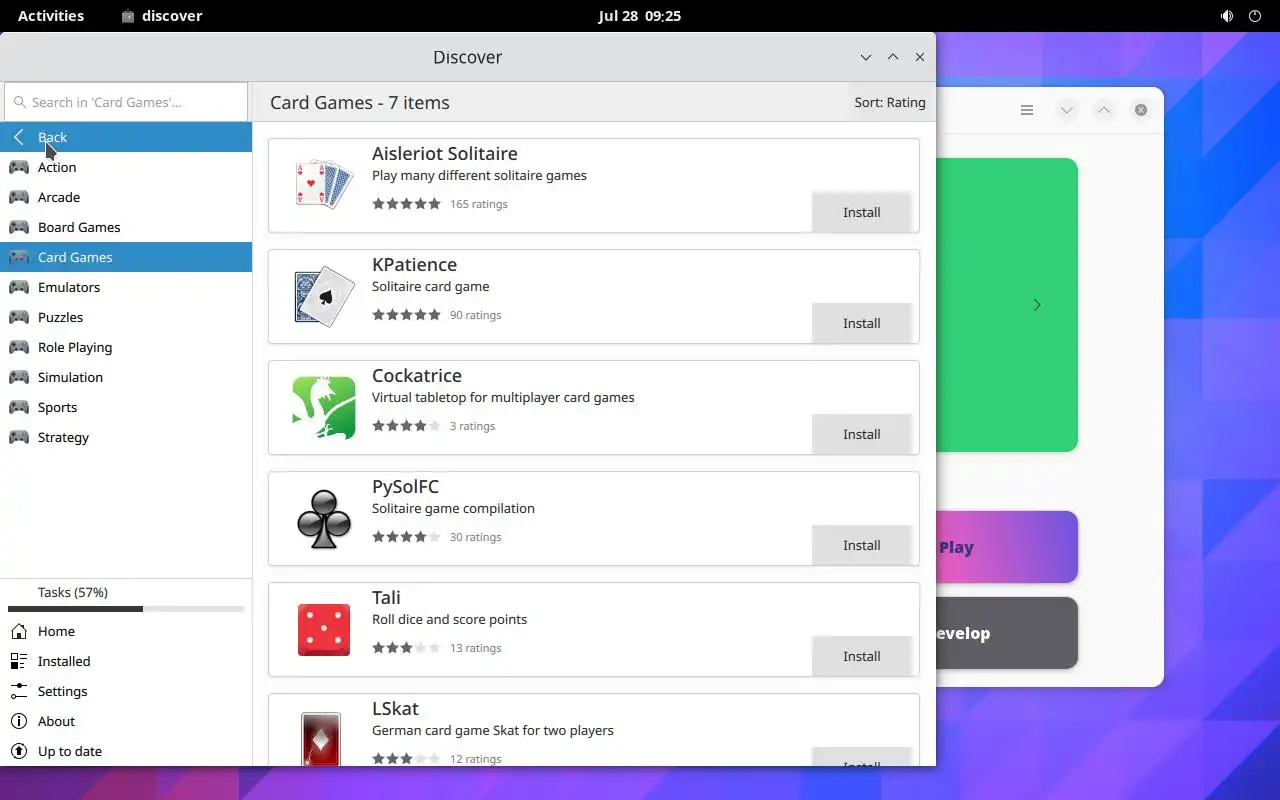This screenshot has height=800, width=1280.
Task: Click the Up to date update icon
Action: click(x=19, y=751)
